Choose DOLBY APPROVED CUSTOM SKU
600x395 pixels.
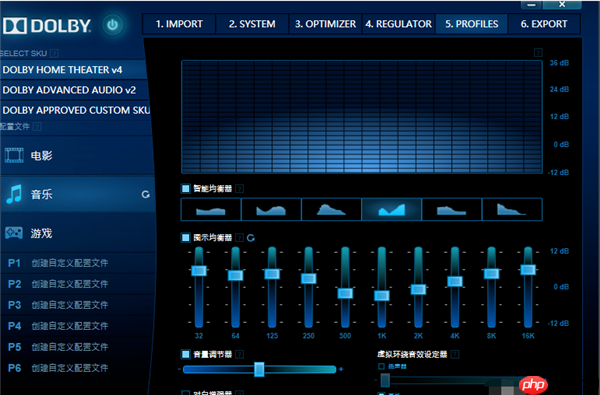(75, 110)
